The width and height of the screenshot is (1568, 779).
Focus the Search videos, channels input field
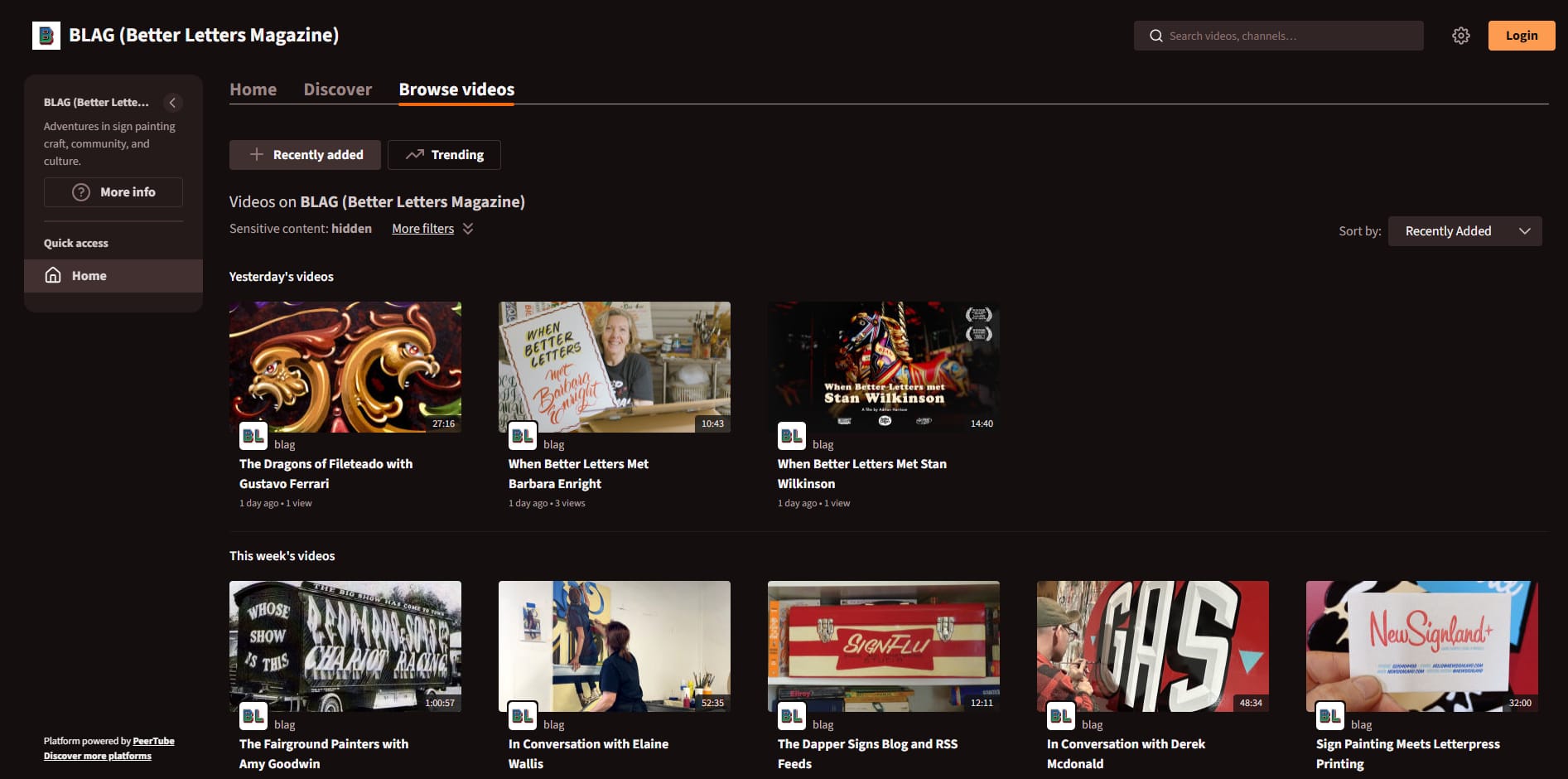coord(1279,36)
